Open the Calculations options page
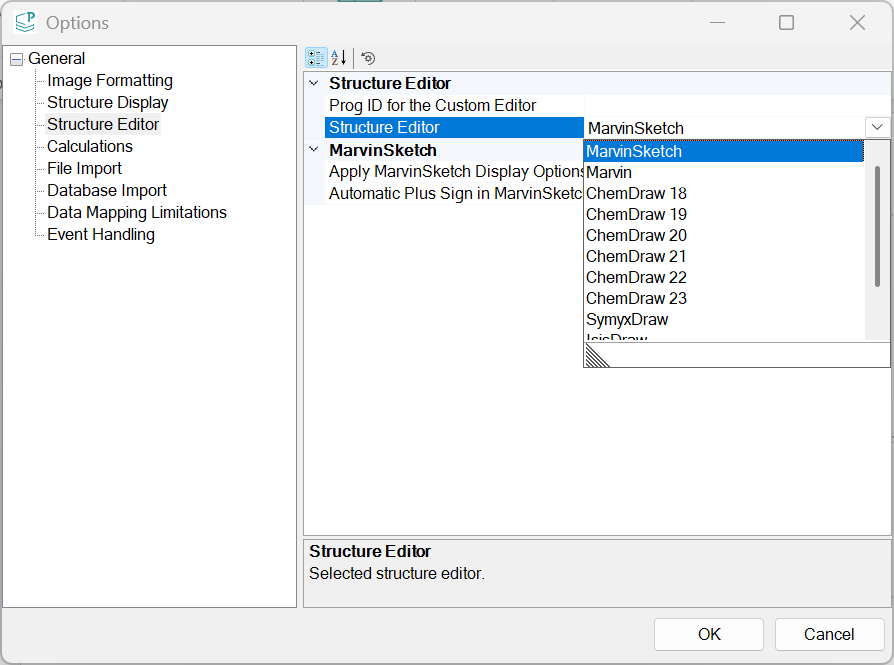 coord(90,147)
